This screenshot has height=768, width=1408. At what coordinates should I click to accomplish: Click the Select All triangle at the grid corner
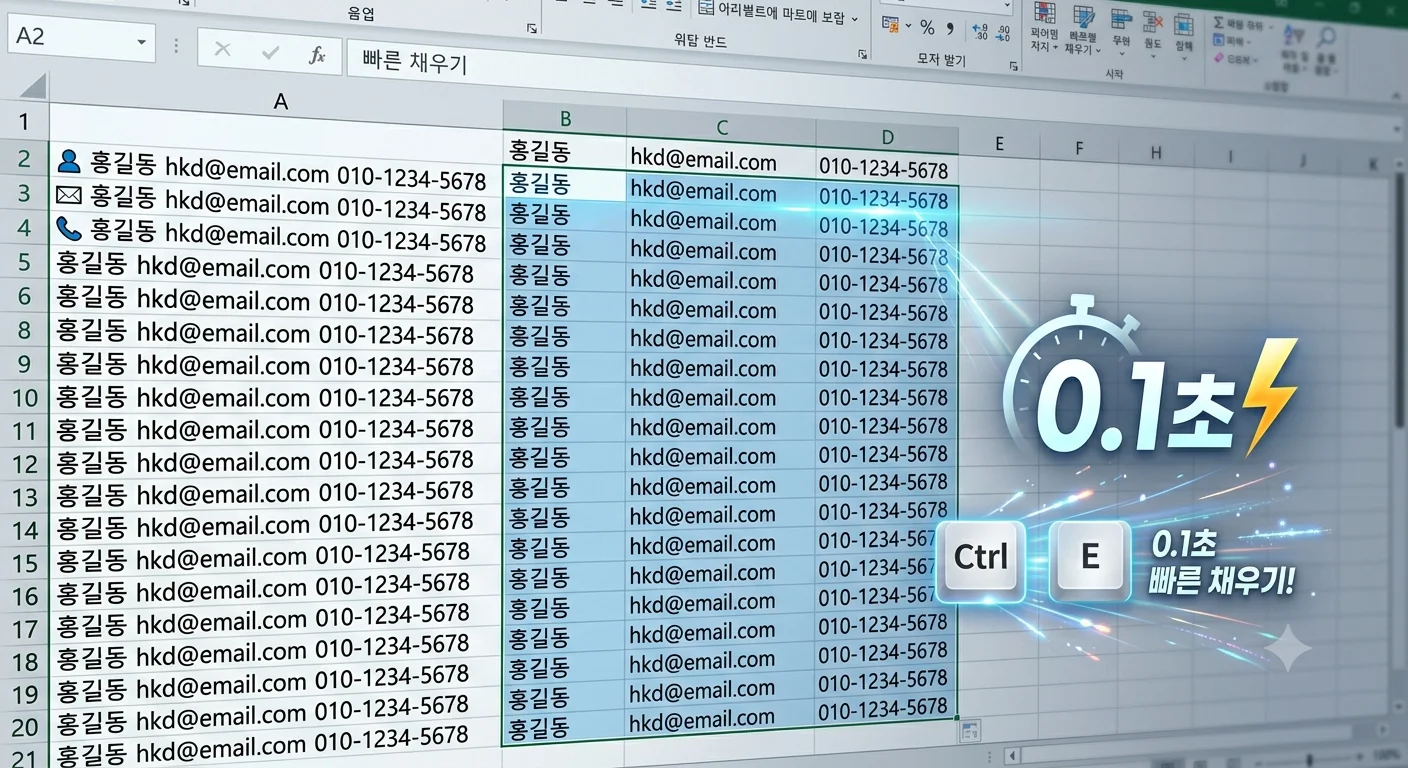coord(31,87)
